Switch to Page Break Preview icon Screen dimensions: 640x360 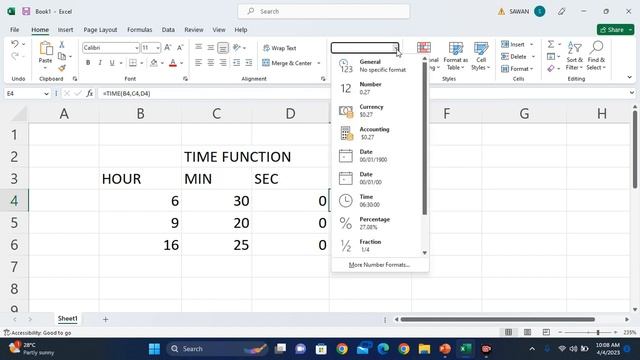pyautogui.click(x=546, y=332)
